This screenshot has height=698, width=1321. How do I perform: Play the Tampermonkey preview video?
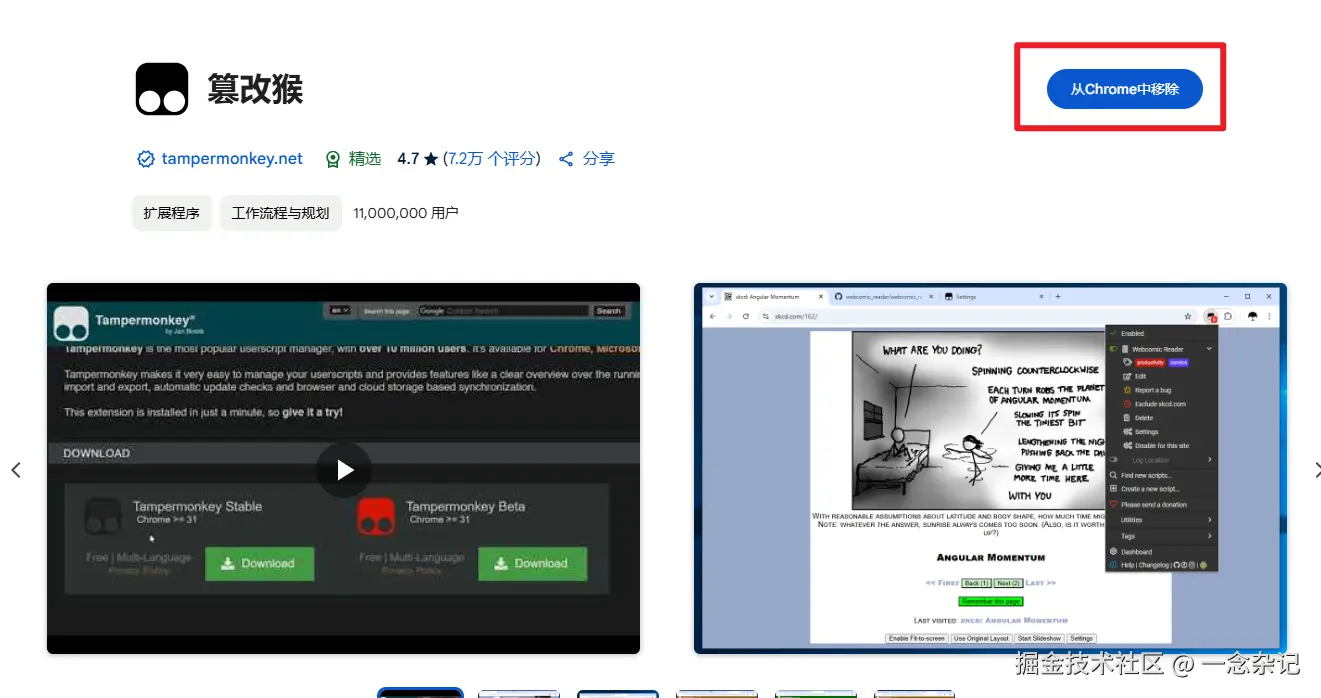coord(344,469)
